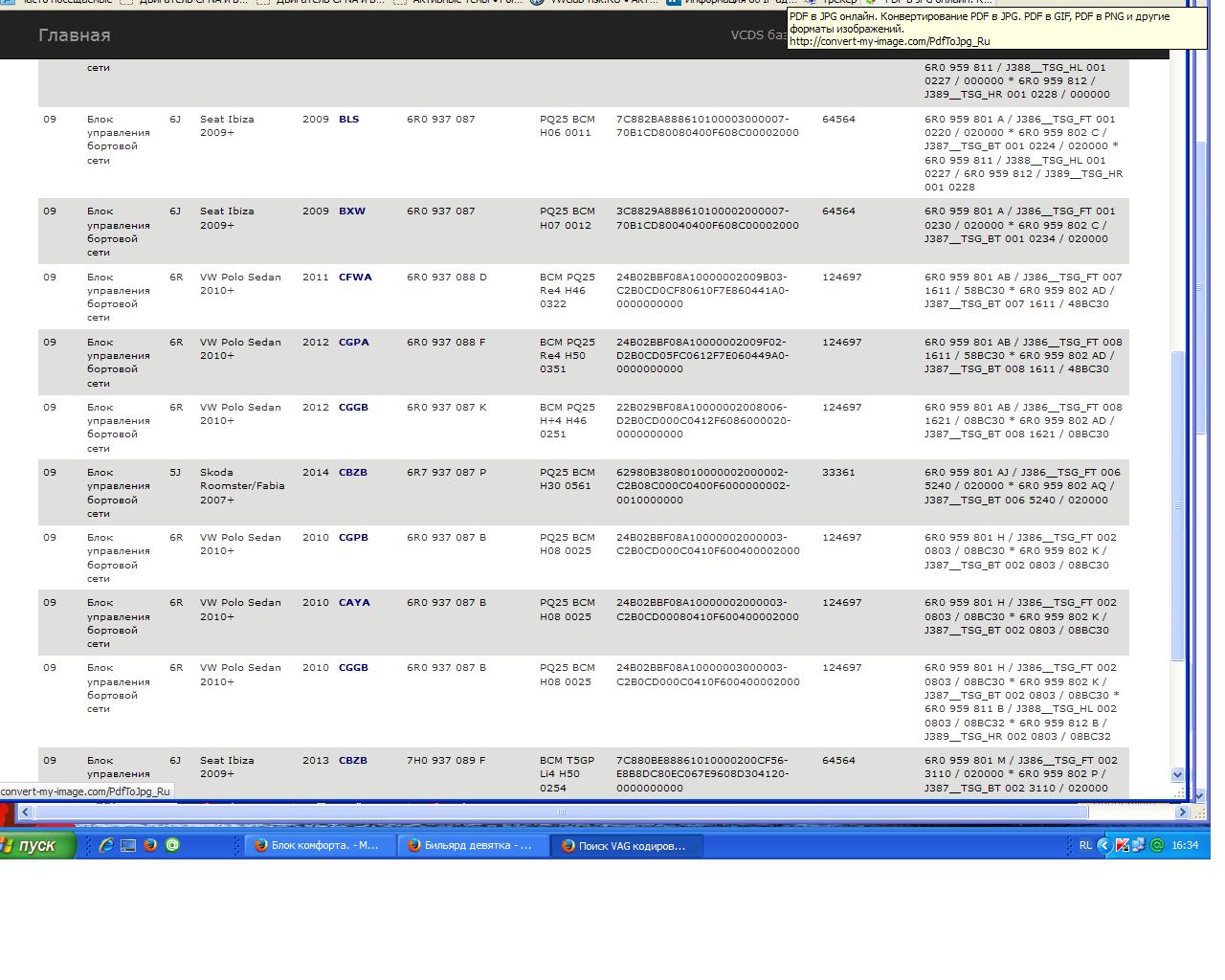Screen dimensions: 1225x980
Task: Select part number 6R0 937 087 K
Action: [x=447, y=408]
